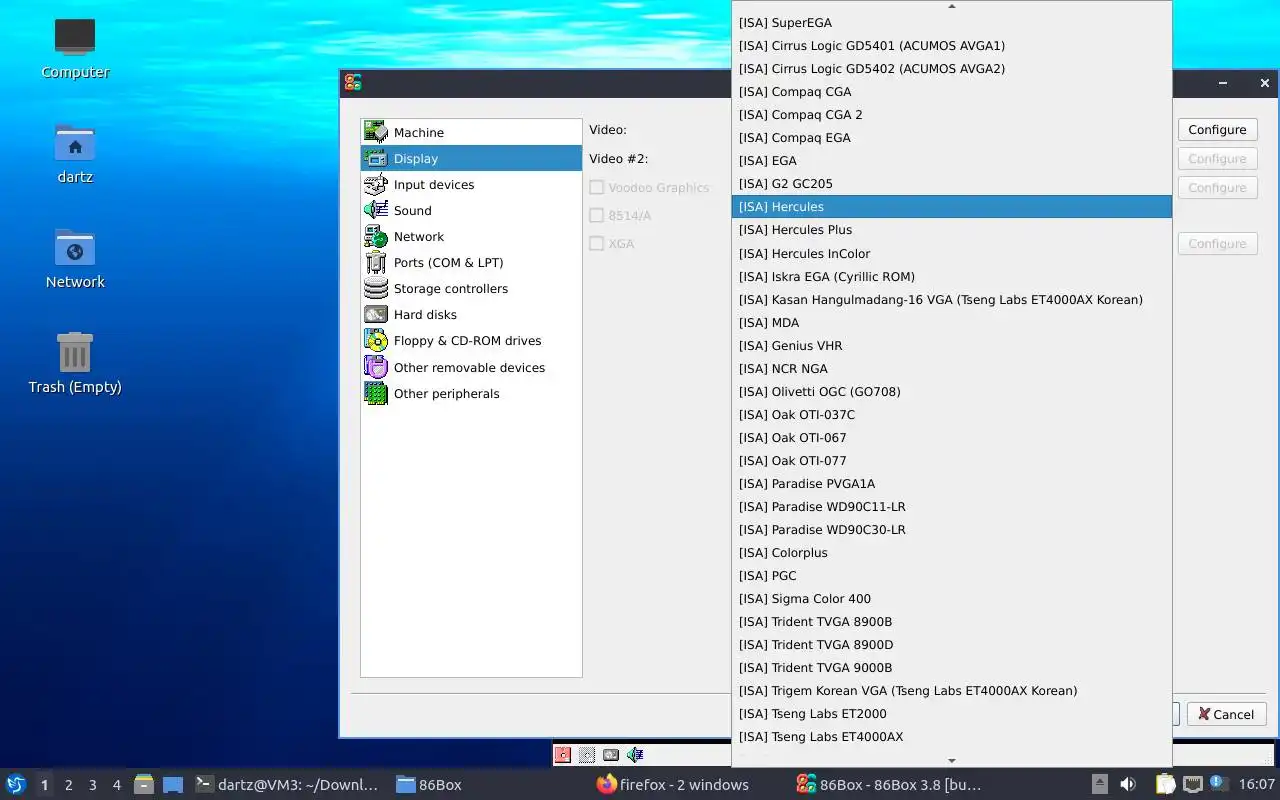Switch to workspace 3
This screenshot has height=800, width=1280.
point(93,785)
